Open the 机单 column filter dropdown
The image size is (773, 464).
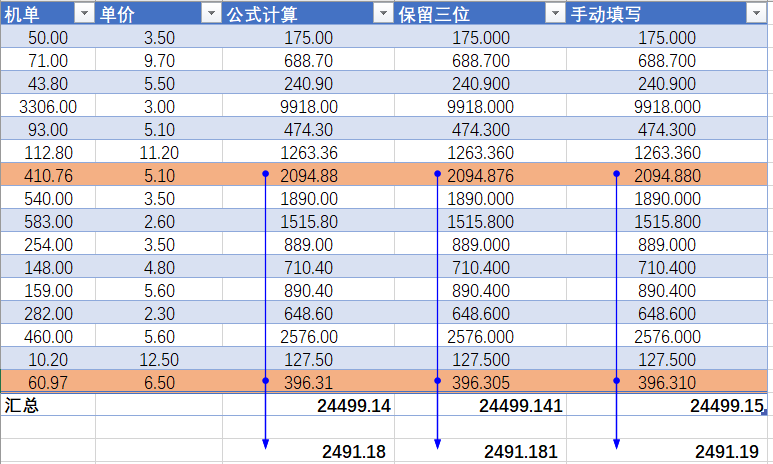[84, 13]
